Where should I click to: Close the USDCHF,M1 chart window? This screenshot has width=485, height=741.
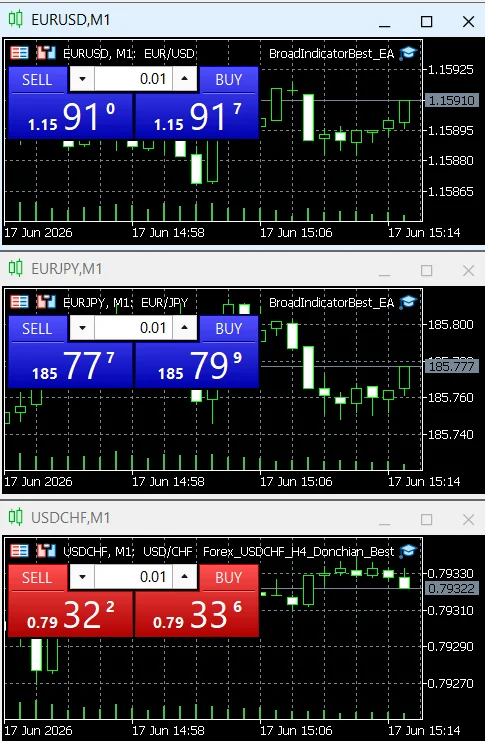coord(468,519)
